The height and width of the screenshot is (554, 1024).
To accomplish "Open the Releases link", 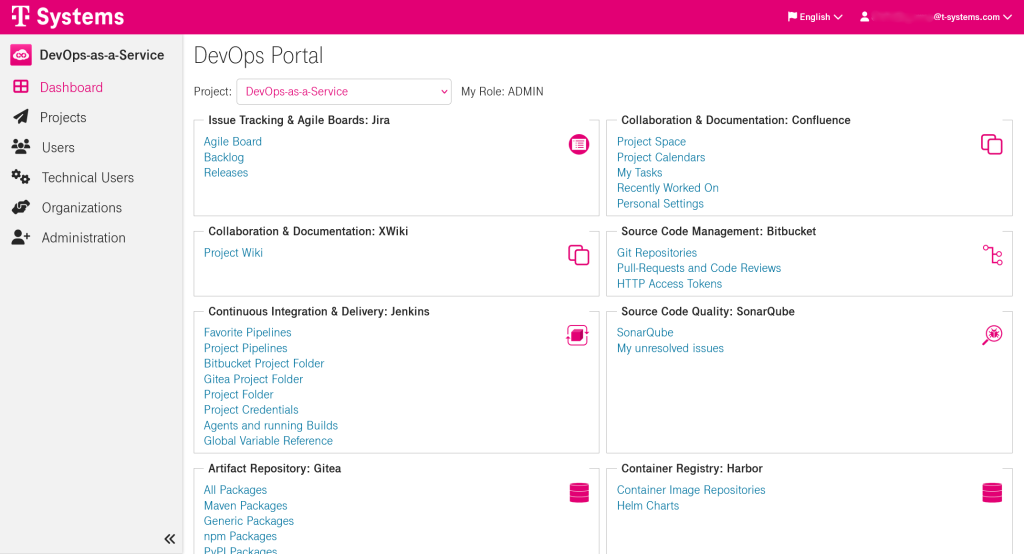I will (226, 172).
